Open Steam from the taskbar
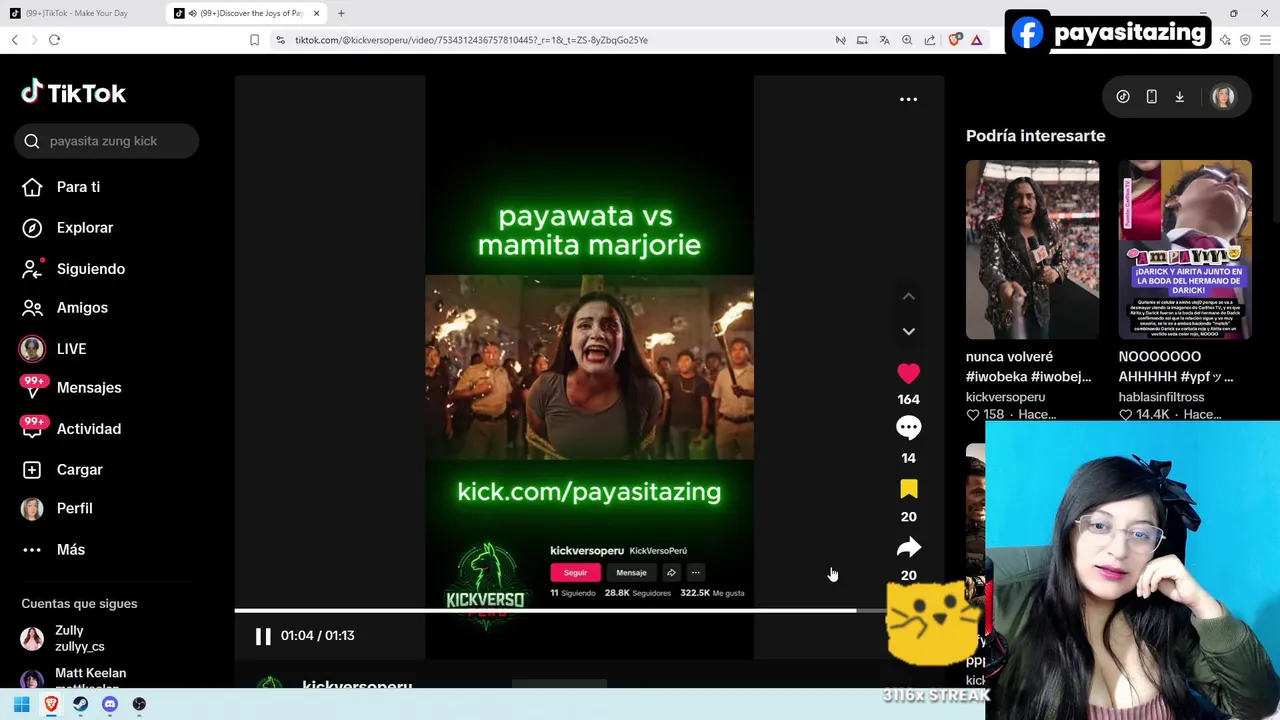Viewport: 1280px width, 720px height. coord(80,704)
